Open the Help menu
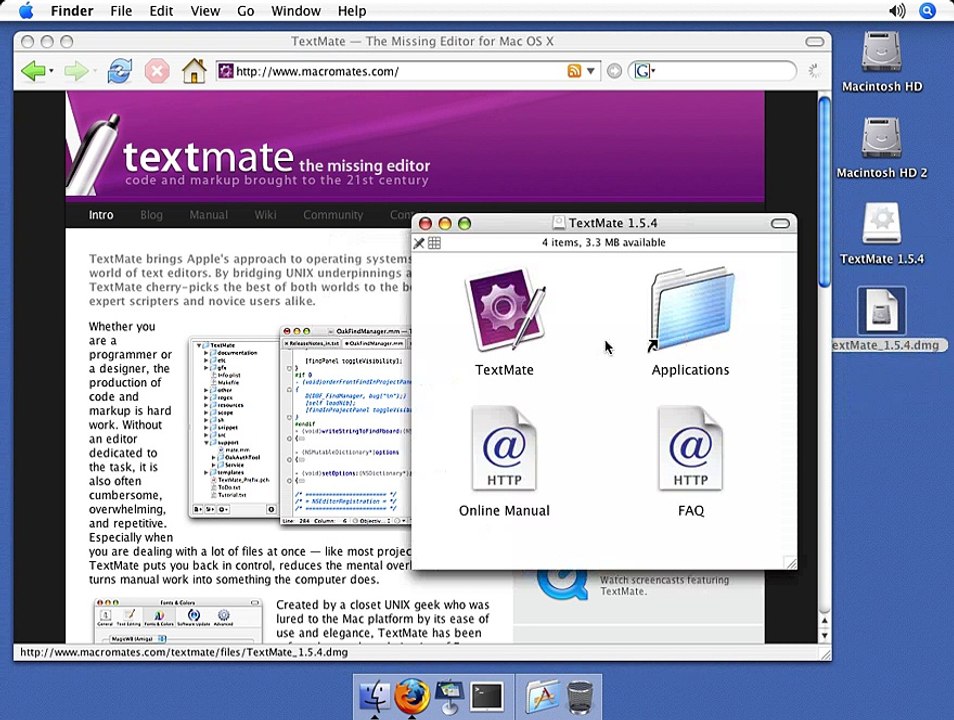Image resolution: width=954 pixels, height=720 pixels. click(352, 11)
